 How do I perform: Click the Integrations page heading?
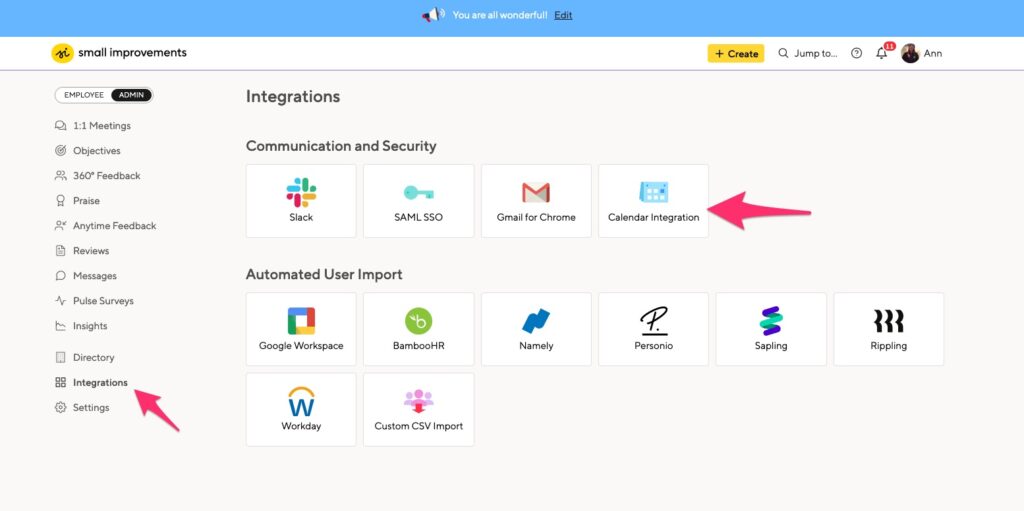click(293, 96)
